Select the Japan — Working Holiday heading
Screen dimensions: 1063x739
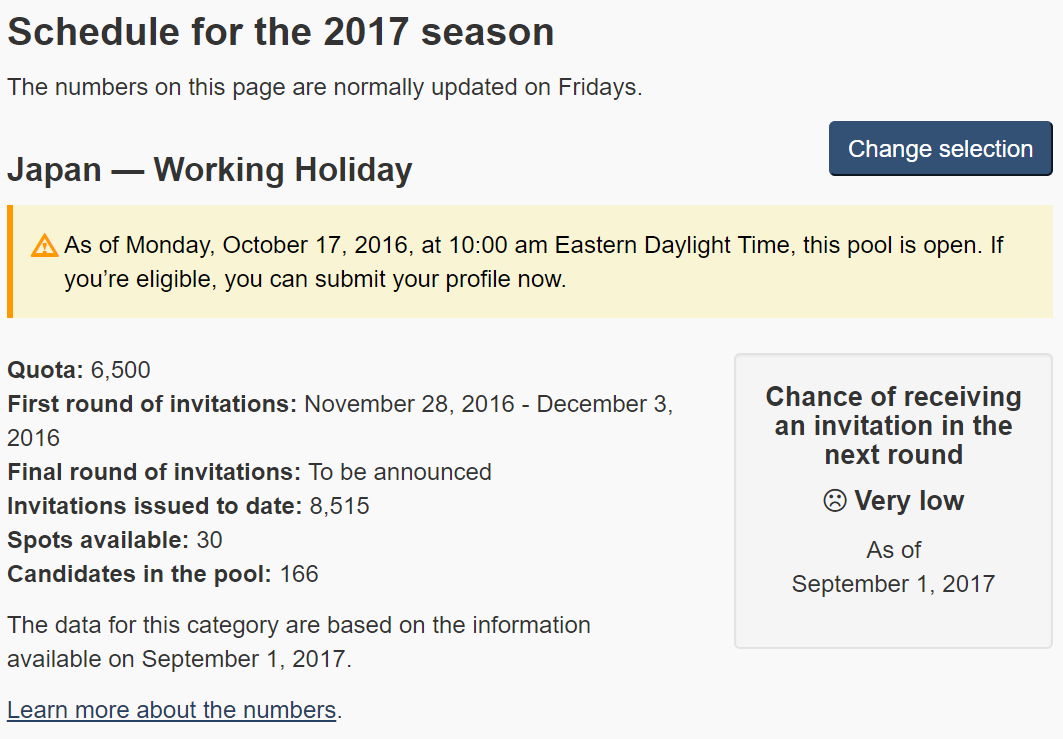point(209,169)
